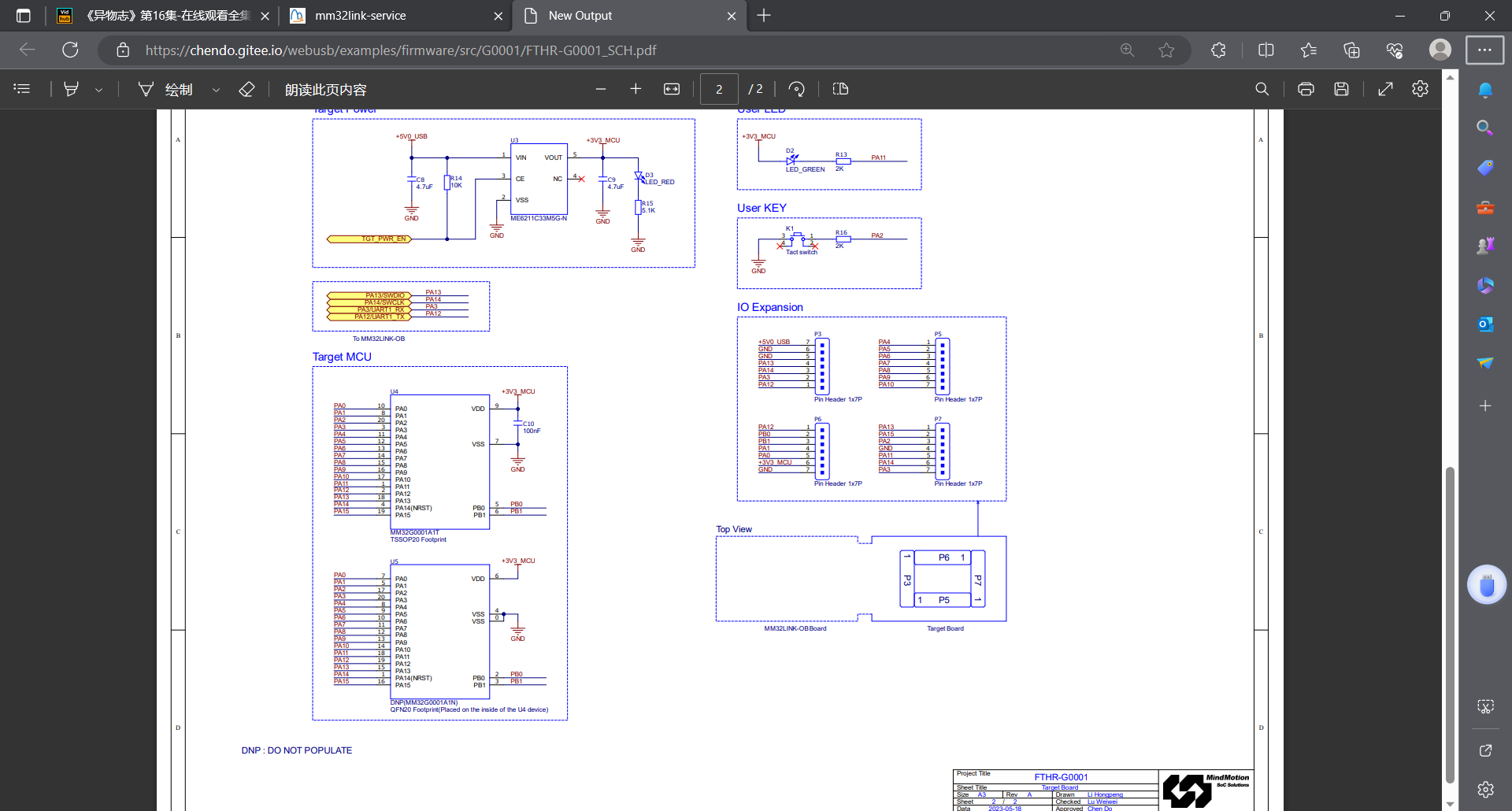Toggle the page view layout button
This screenshot has width=1512, height=811.
pos(840,89)
